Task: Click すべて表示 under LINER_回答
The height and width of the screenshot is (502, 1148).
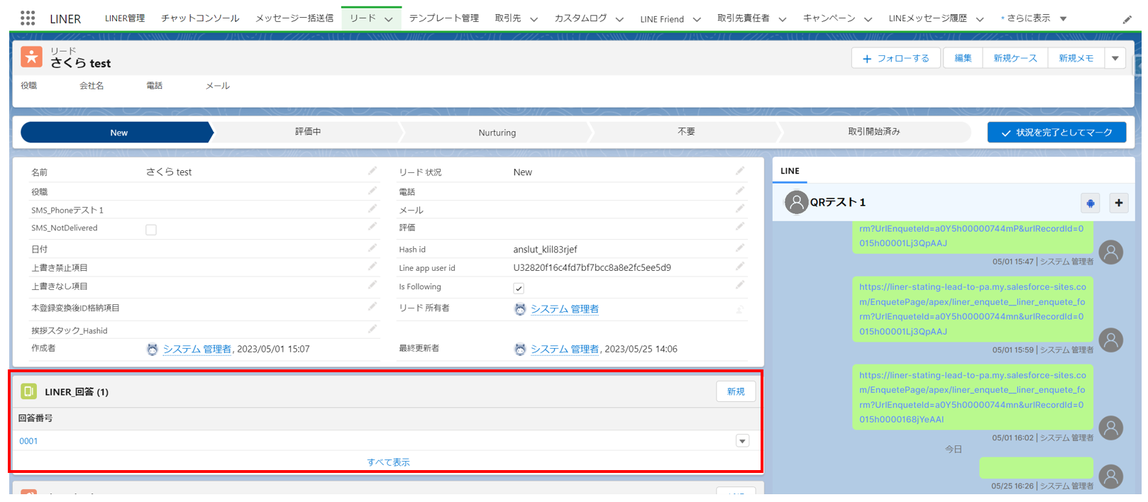Action: click(x=388, y=462)
